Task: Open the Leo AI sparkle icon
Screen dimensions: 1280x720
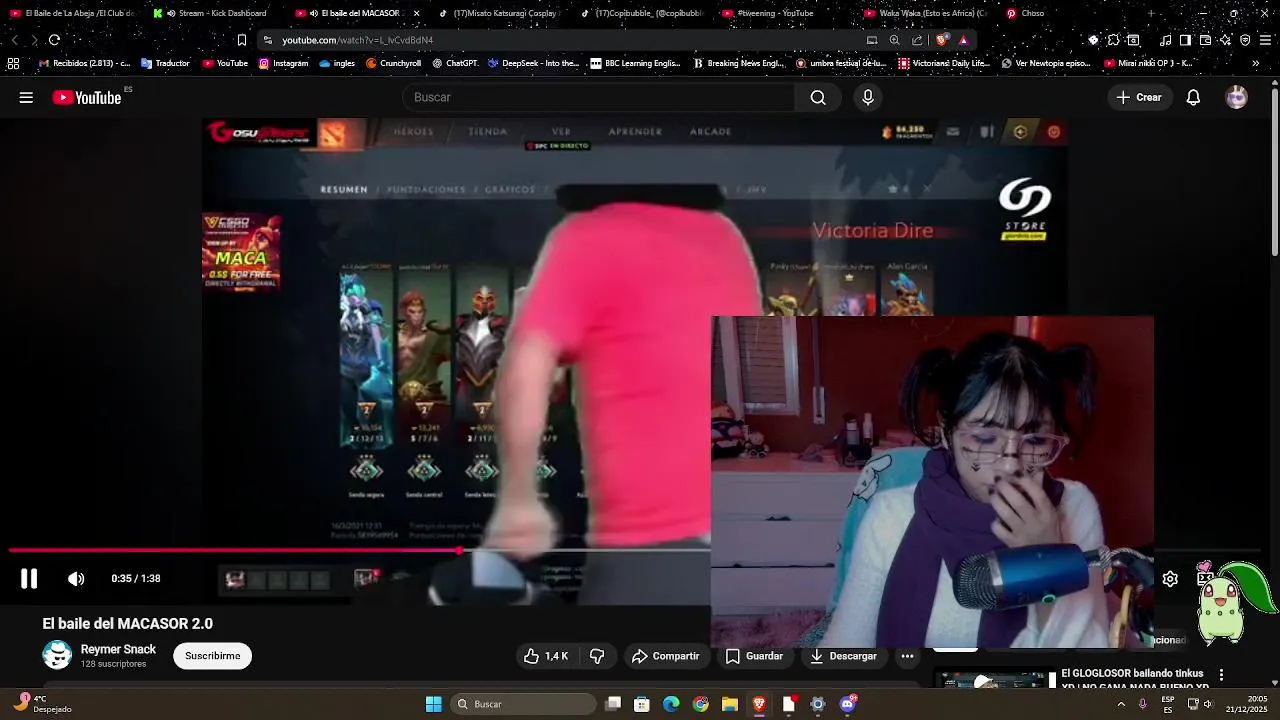Action: click(x=1225, y=40)
